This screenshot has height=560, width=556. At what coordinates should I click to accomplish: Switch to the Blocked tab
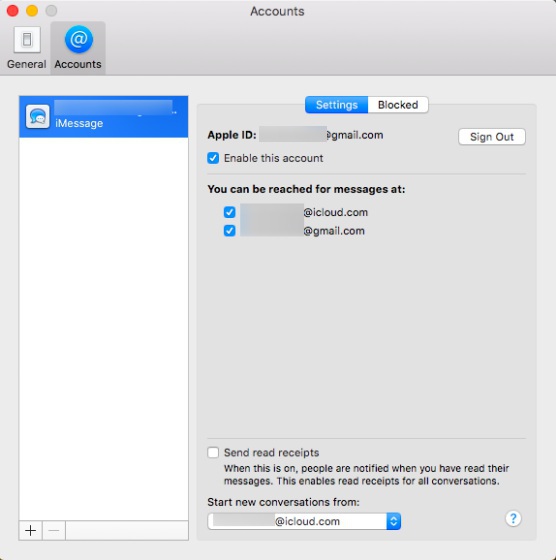398,105
